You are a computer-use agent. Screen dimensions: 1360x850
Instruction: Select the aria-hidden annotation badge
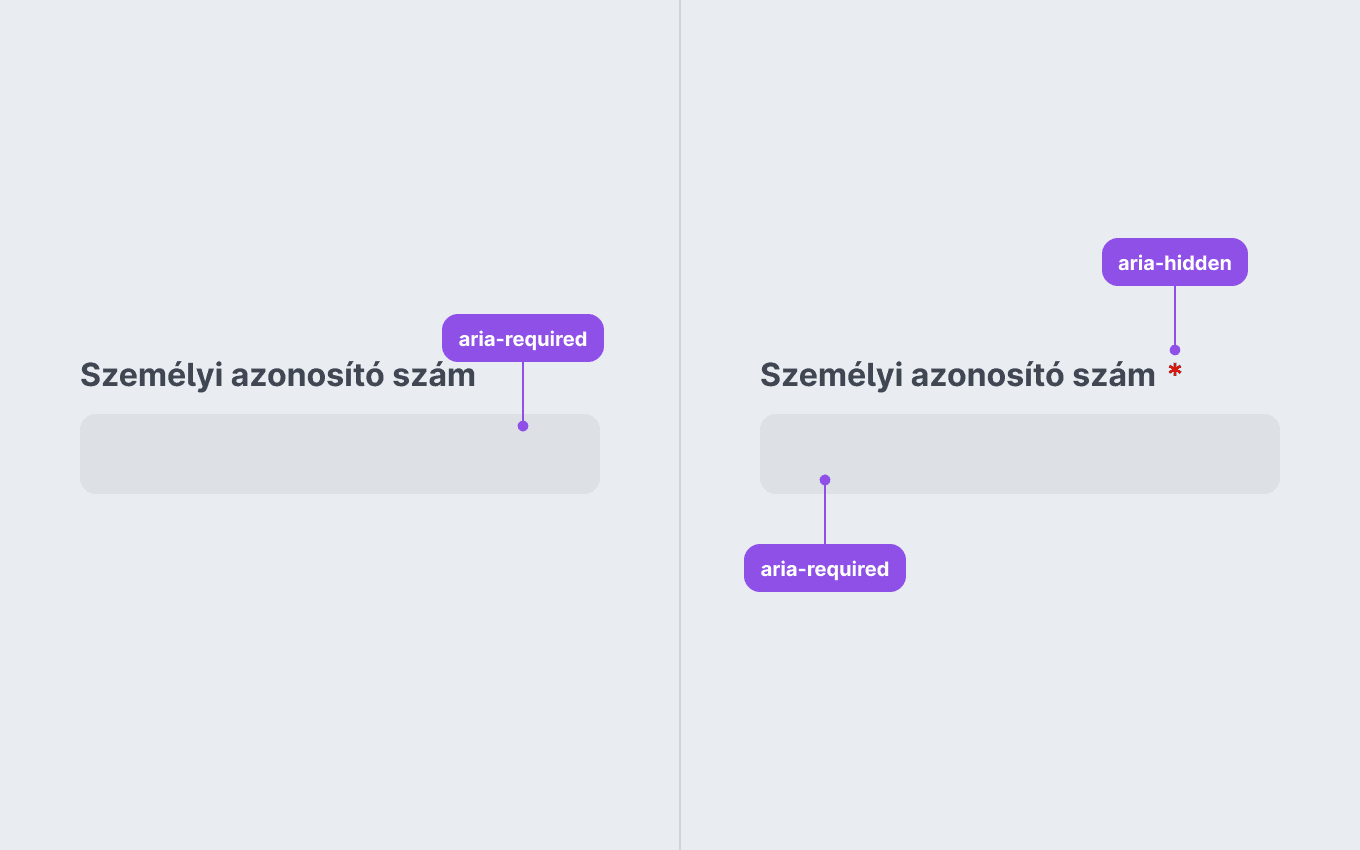(1175, 263)
